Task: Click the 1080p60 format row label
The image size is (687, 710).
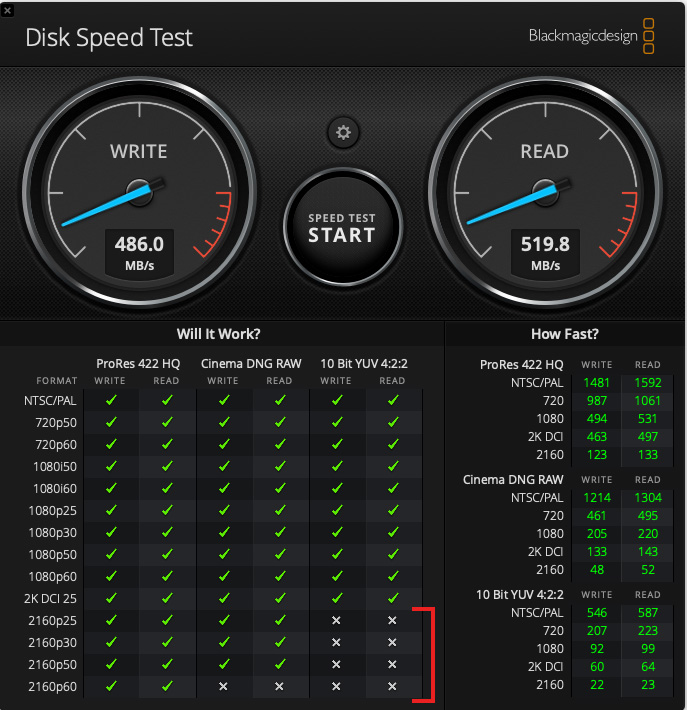Action: pyautogui.click(x=53, y=576)
